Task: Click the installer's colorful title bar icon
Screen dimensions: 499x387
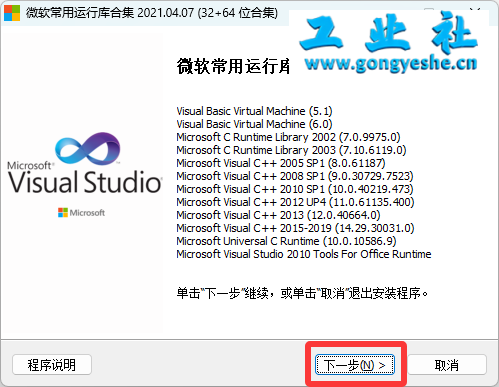Action: [x=12, y=13]
